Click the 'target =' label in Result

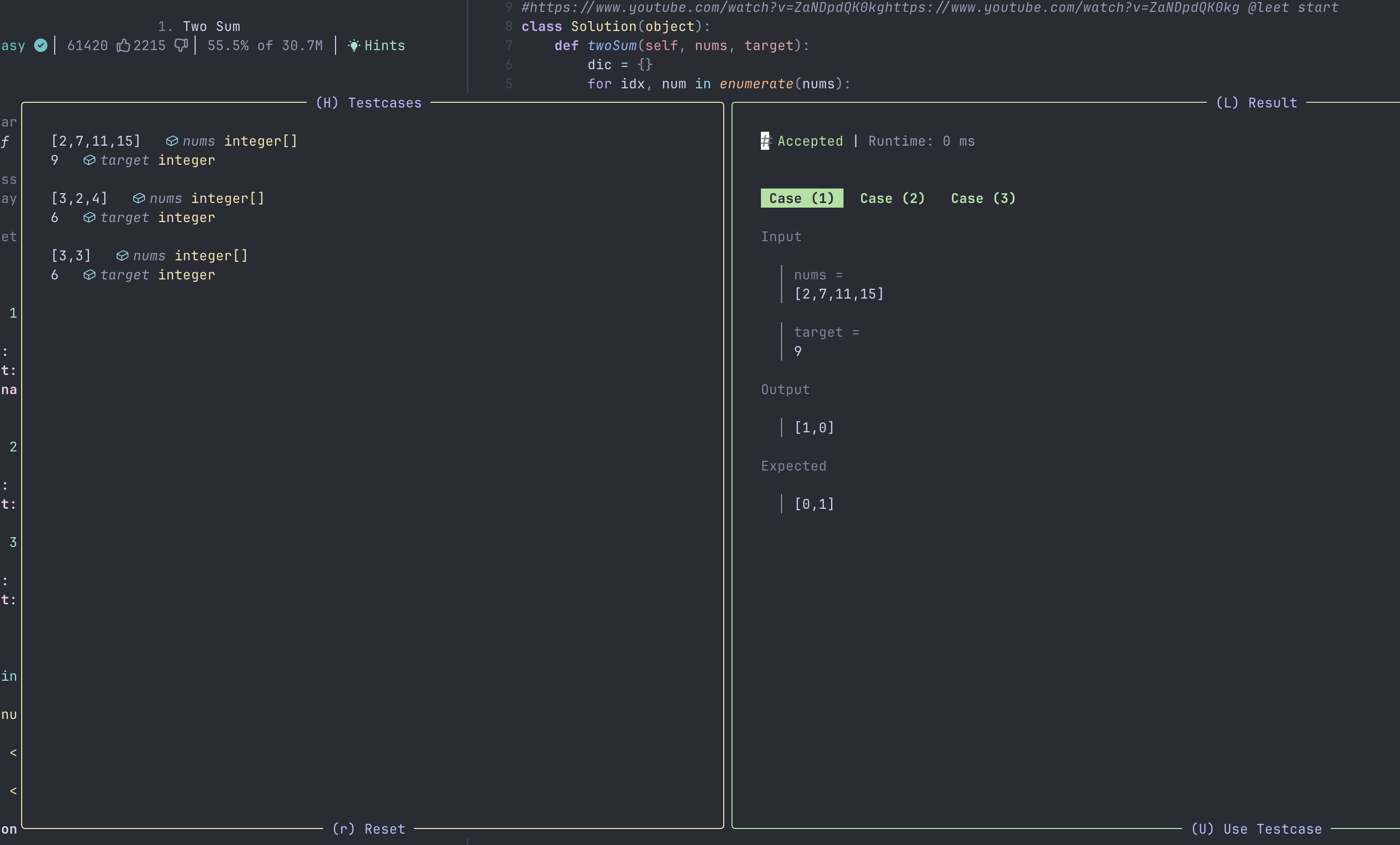(826, 332)
